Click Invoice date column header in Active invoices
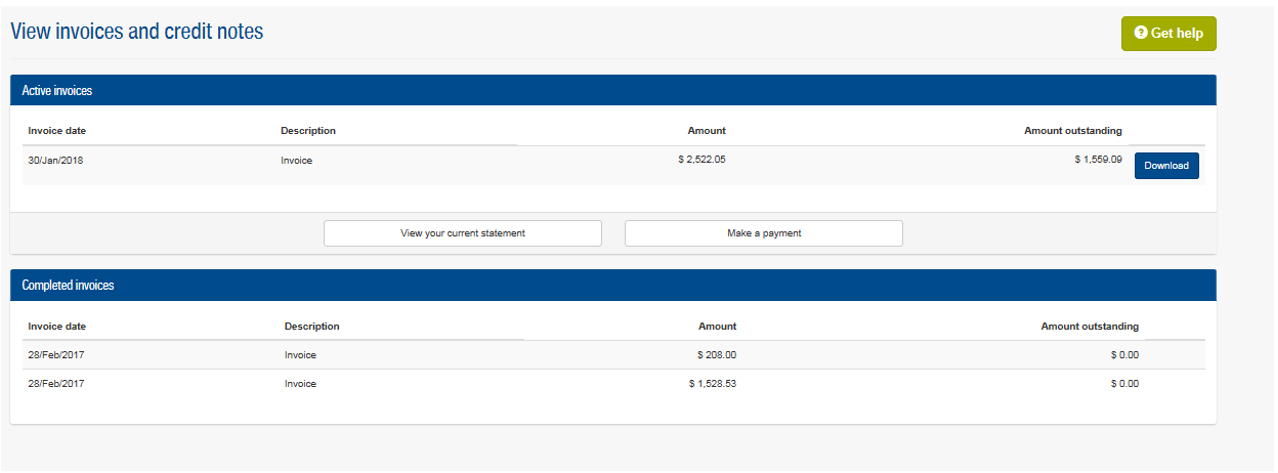 click(64, 131)
